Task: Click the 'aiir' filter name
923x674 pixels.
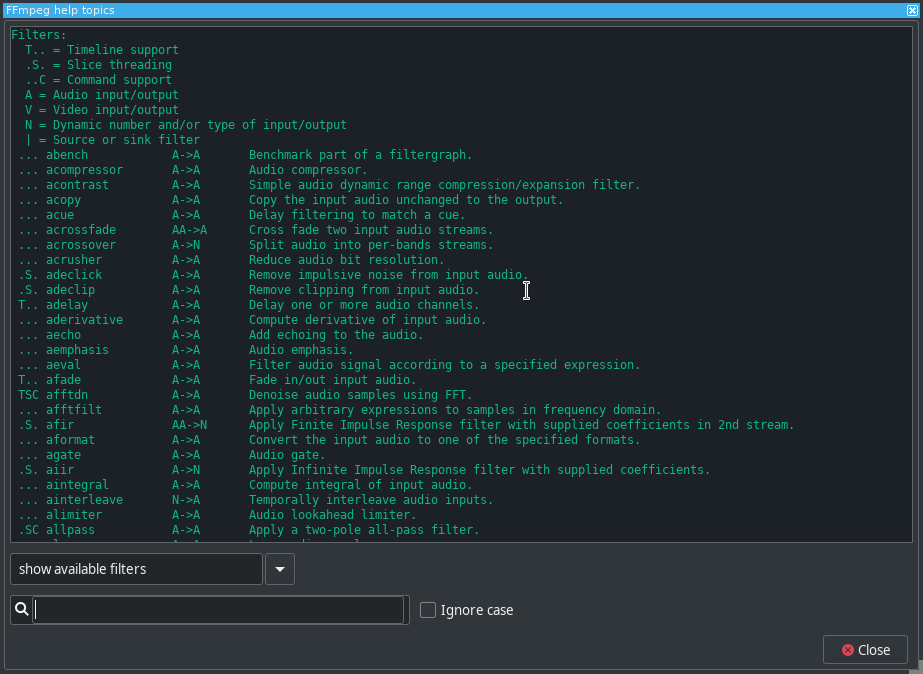Action: pyautogui.click(x=60, y=470)
